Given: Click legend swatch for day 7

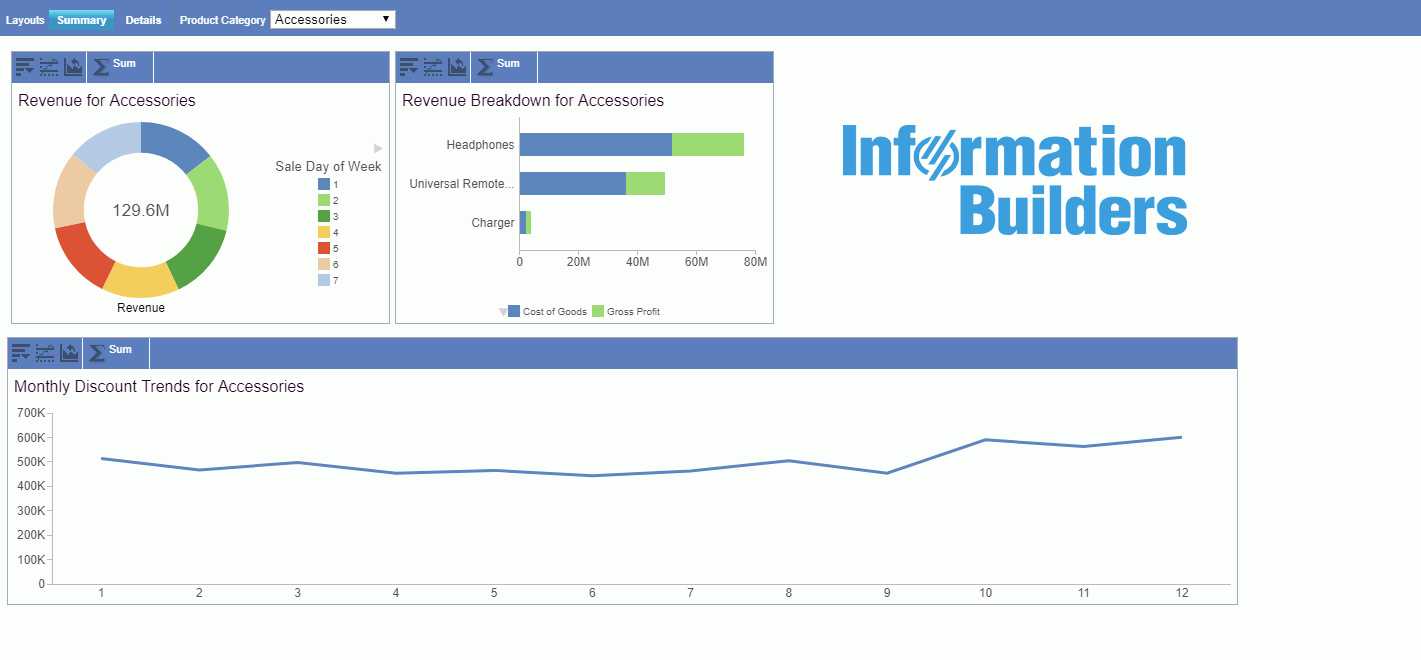Looking at the screenshot, I should click(324, 280).
